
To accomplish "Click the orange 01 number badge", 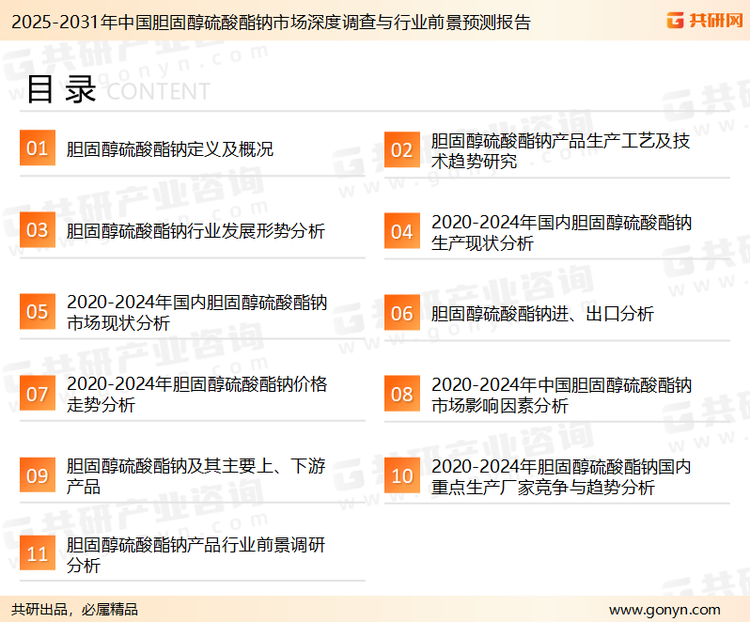I will (x=37, y=148).
